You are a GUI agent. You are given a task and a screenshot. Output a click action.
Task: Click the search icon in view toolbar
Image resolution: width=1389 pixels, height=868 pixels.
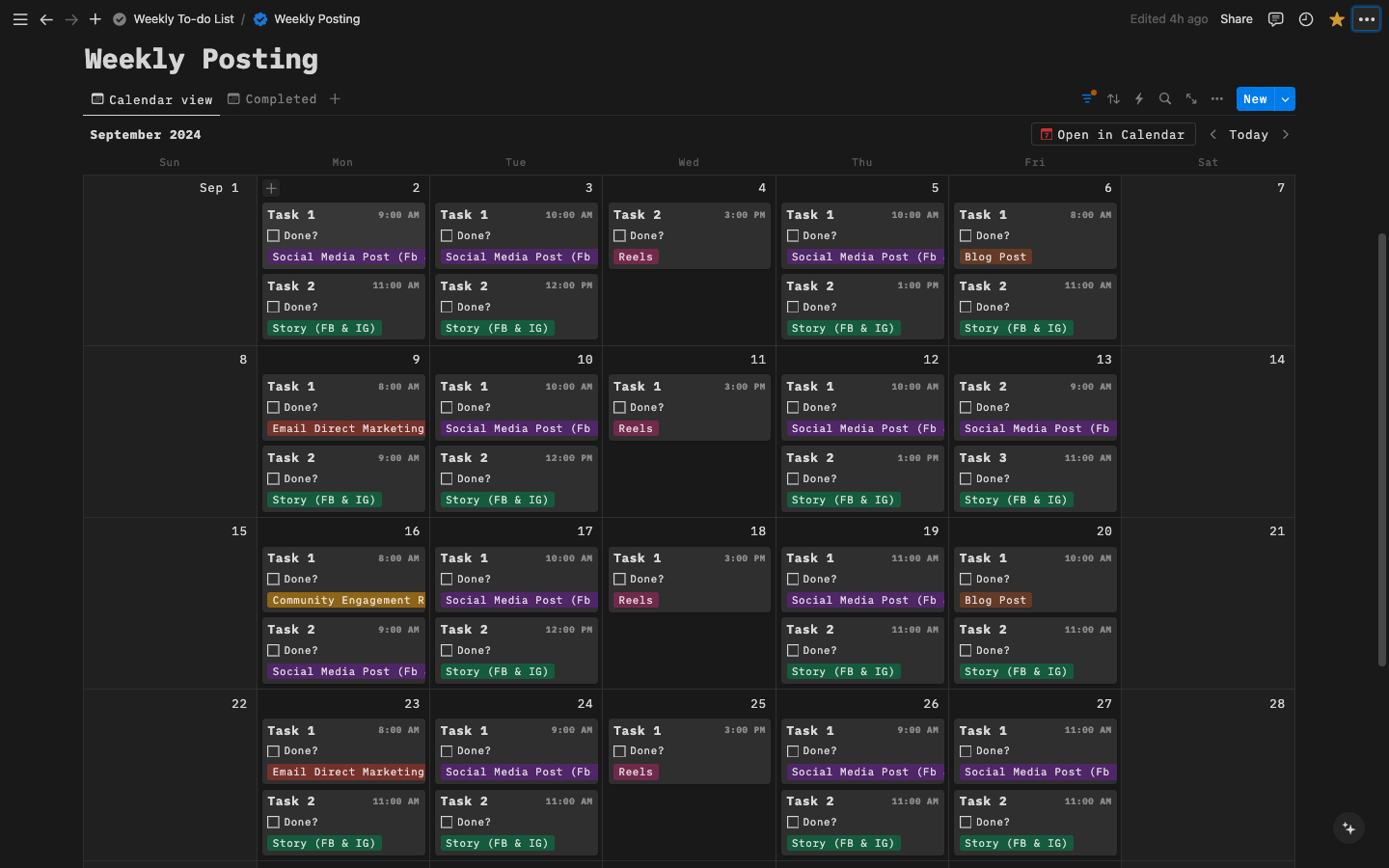point(1165,98)
